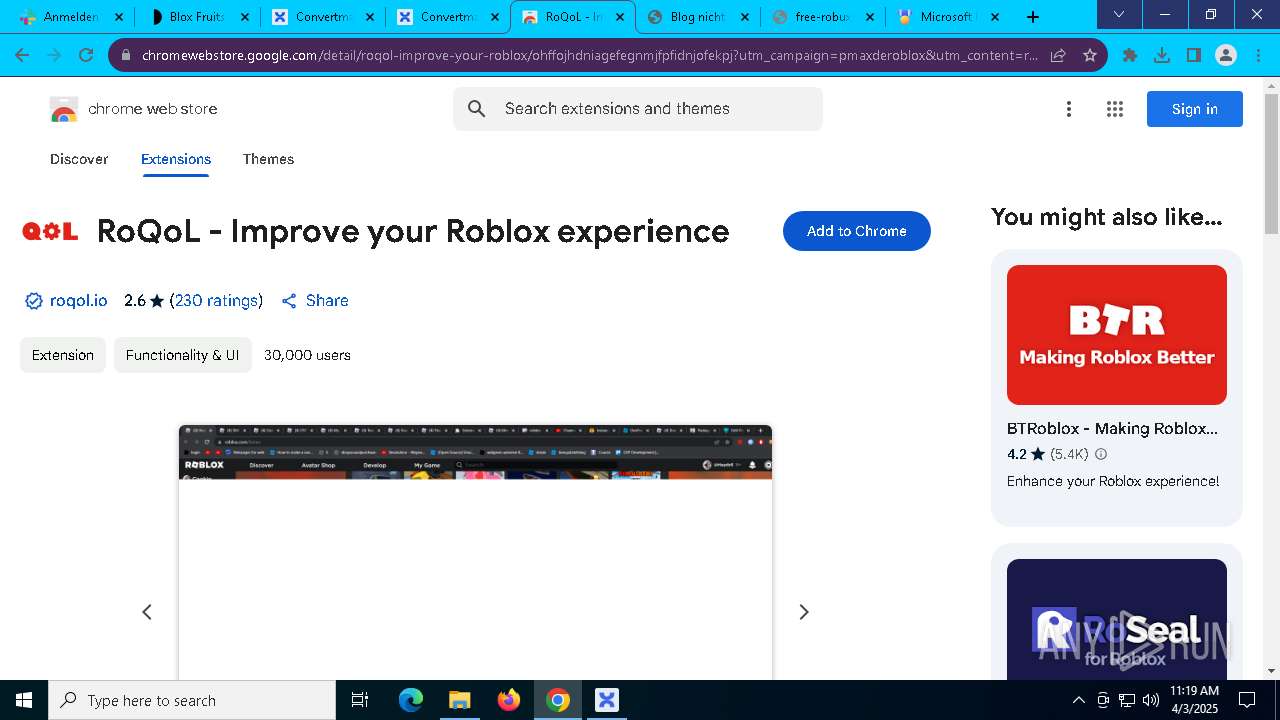Reload the page with the refresh icon
This screenshot has width=1280, height=720.
click(86, 55)
